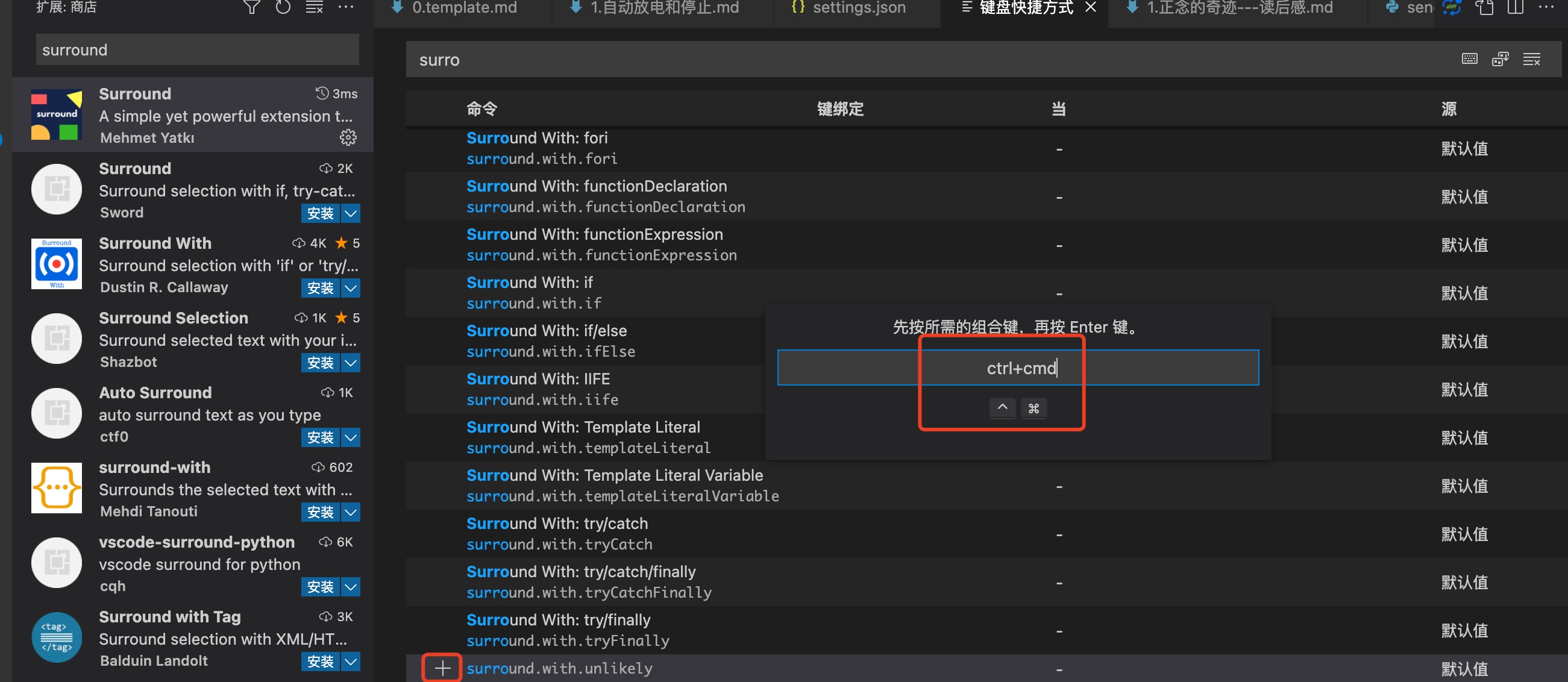Click the filter extensions funnel icon
The width and height of the screenshot is (1568, 682).
click(251, 7)
